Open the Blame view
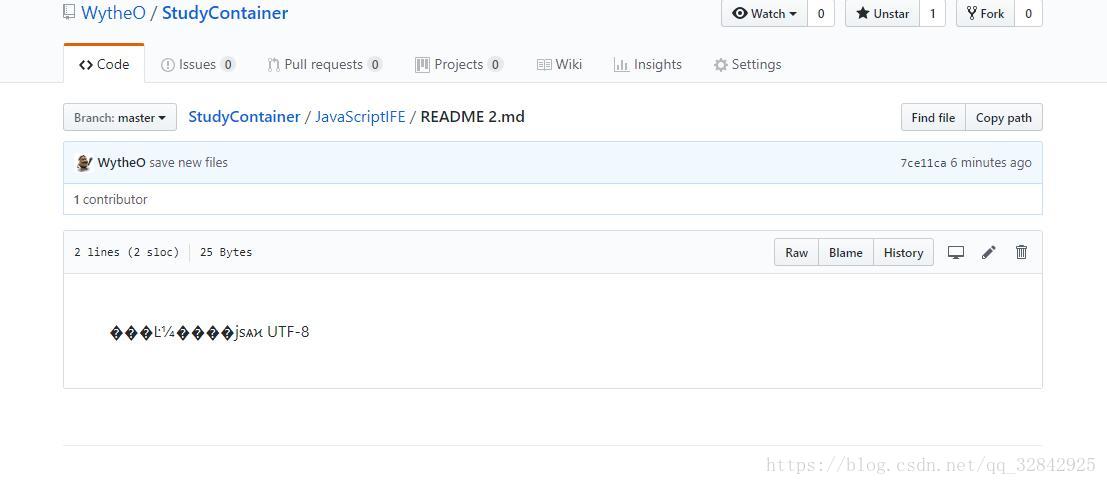The width and height of the screenshot is (1107, 485). point(846,252)
